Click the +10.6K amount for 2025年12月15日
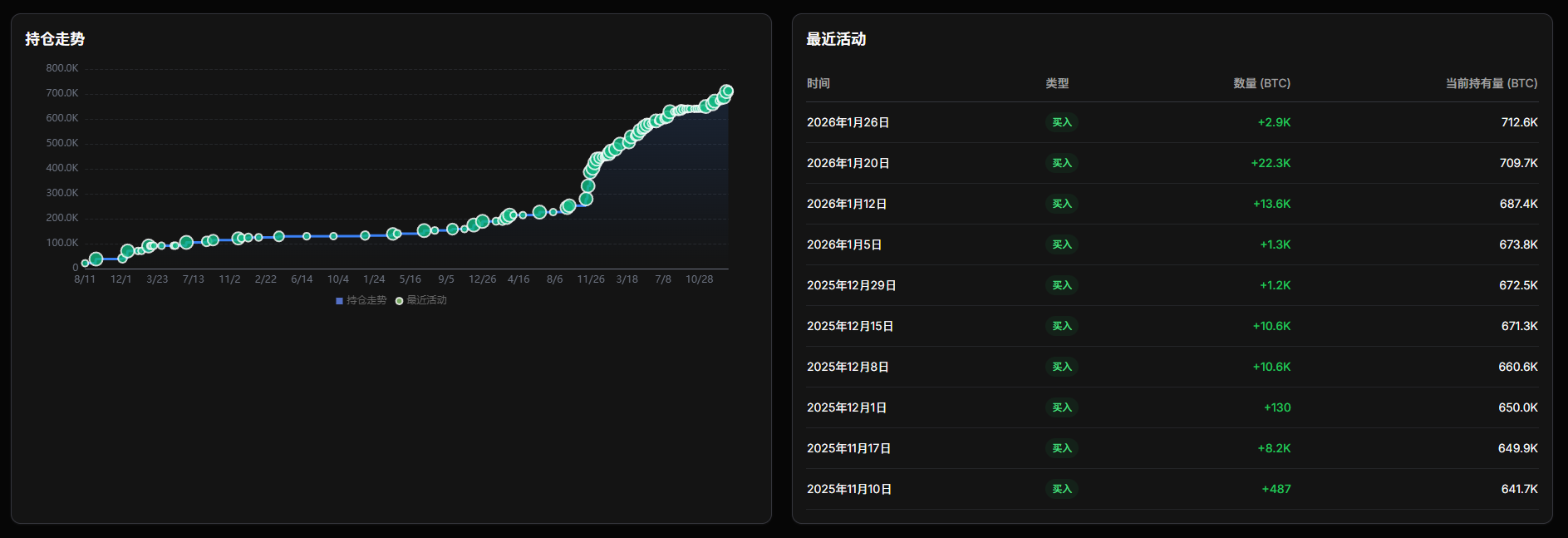Viewport: 1568px width, 538px height. (1271, 326)
